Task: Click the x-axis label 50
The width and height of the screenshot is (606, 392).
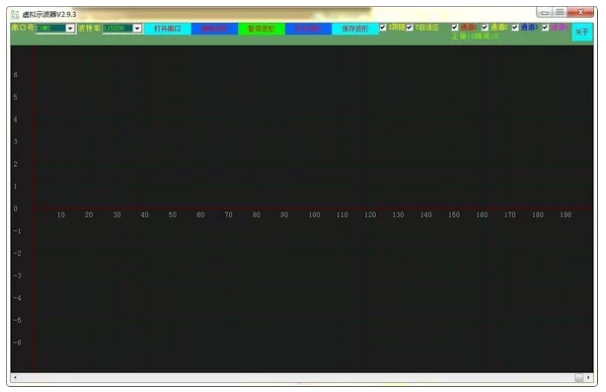Action: coord(173,215)
